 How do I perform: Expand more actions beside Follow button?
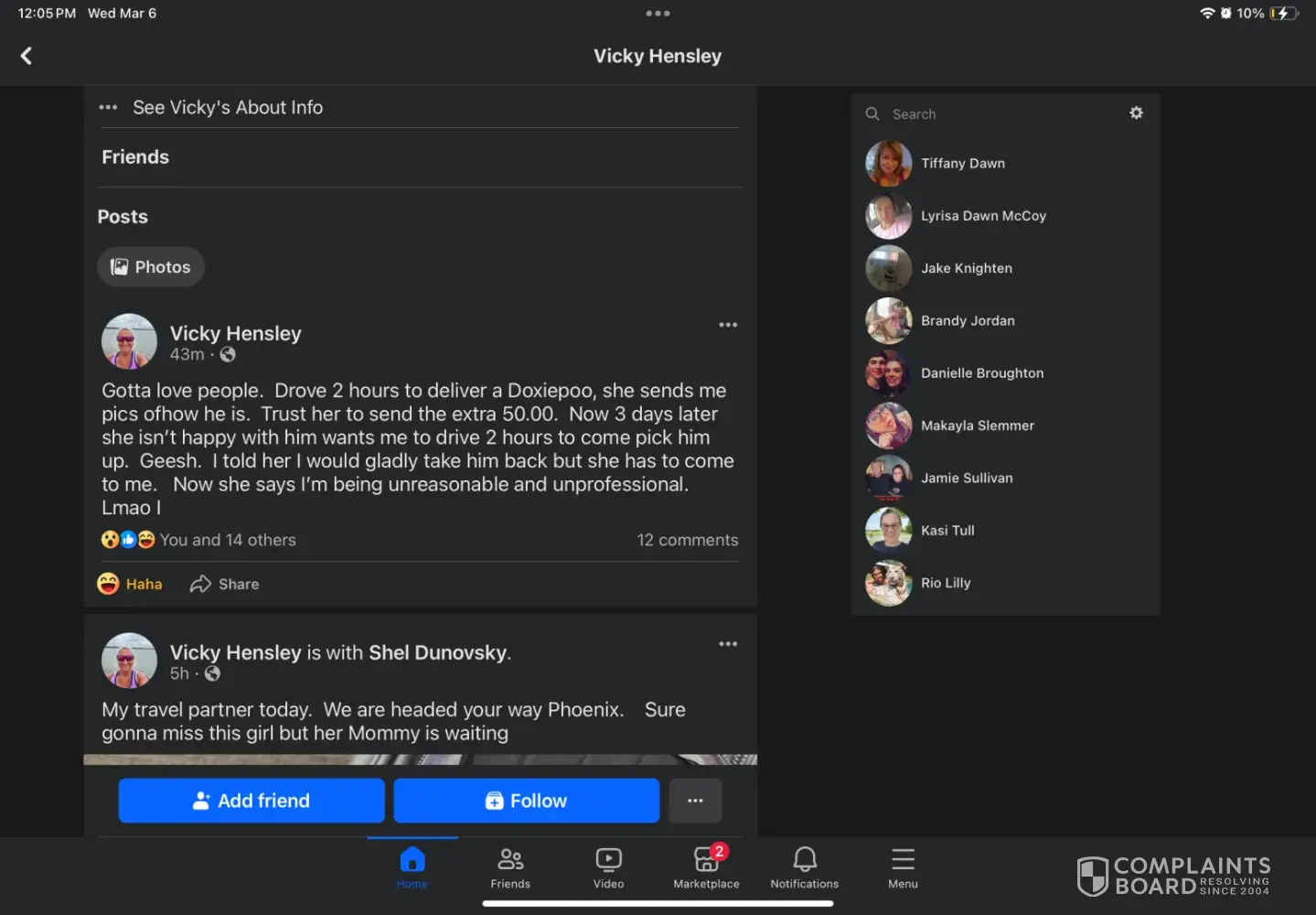(x=695, y=801)
